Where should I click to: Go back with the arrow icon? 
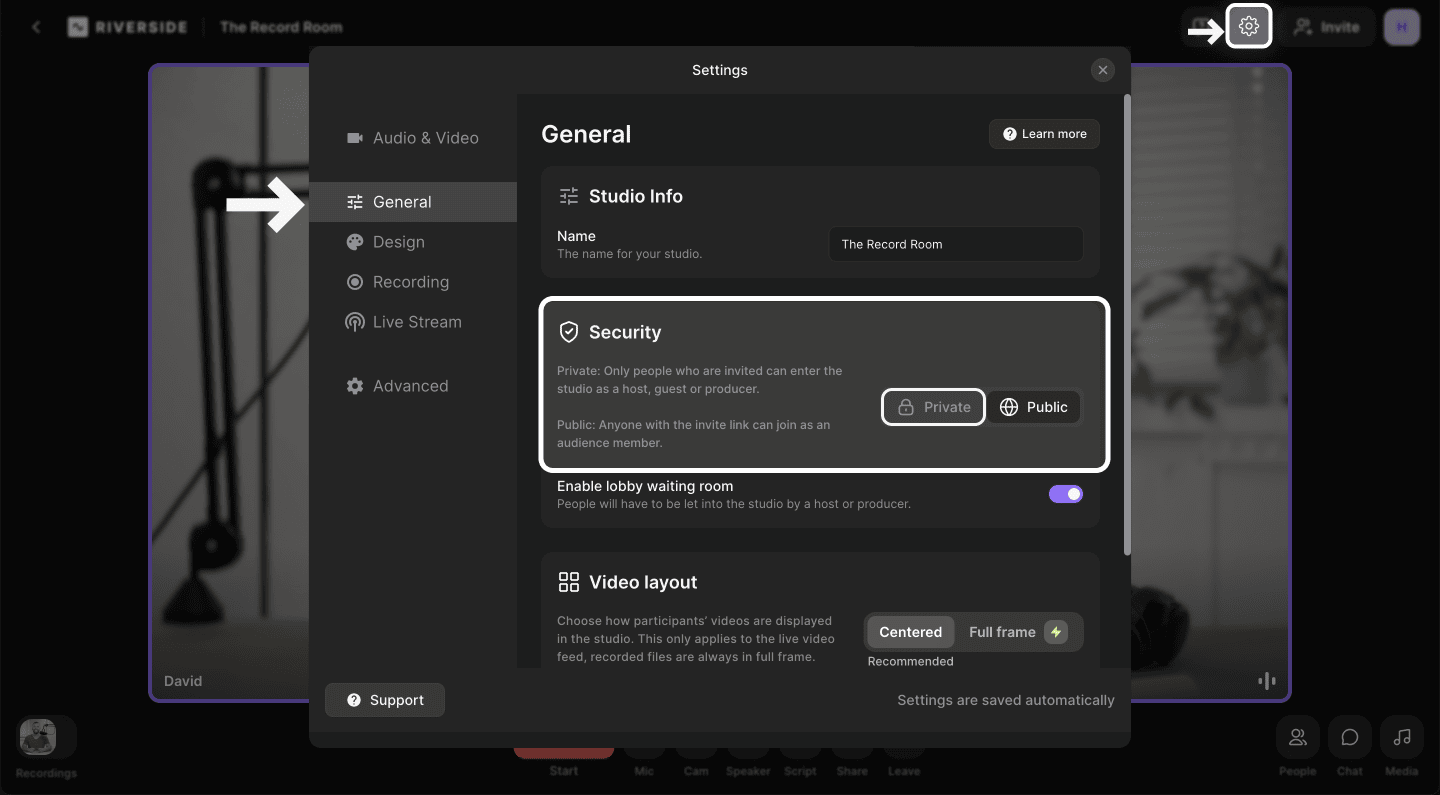click(36, 27)
